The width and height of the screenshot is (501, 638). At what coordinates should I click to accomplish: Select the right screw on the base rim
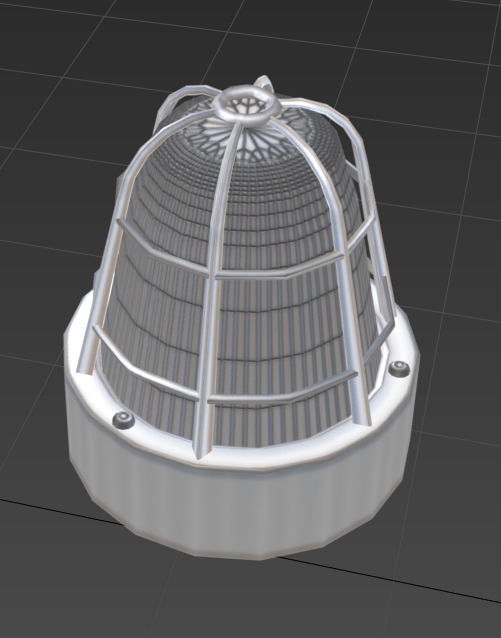(399, 368)
